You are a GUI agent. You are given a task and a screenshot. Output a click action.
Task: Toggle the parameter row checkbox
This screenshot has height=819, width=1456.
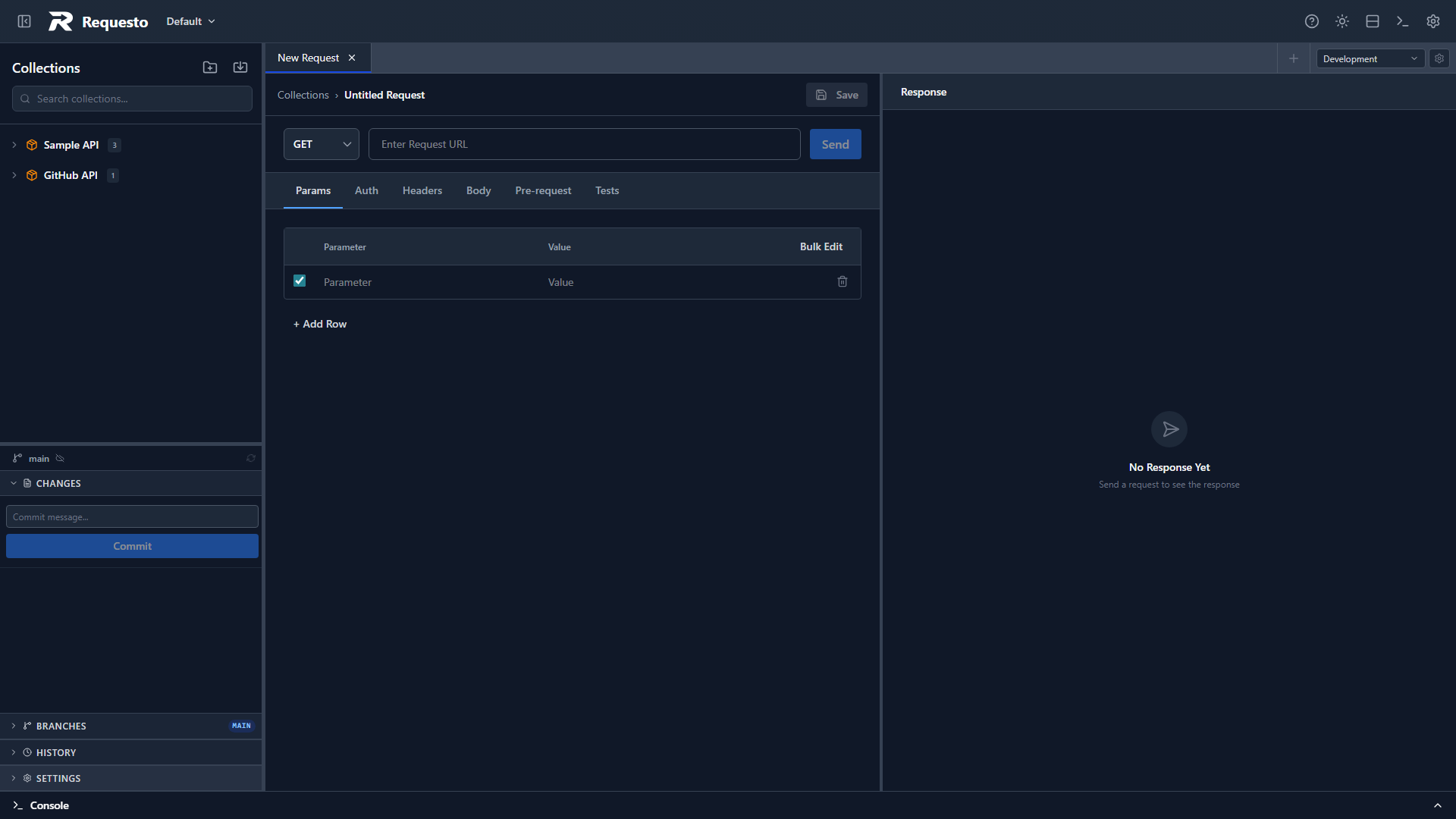pos(300,281)
